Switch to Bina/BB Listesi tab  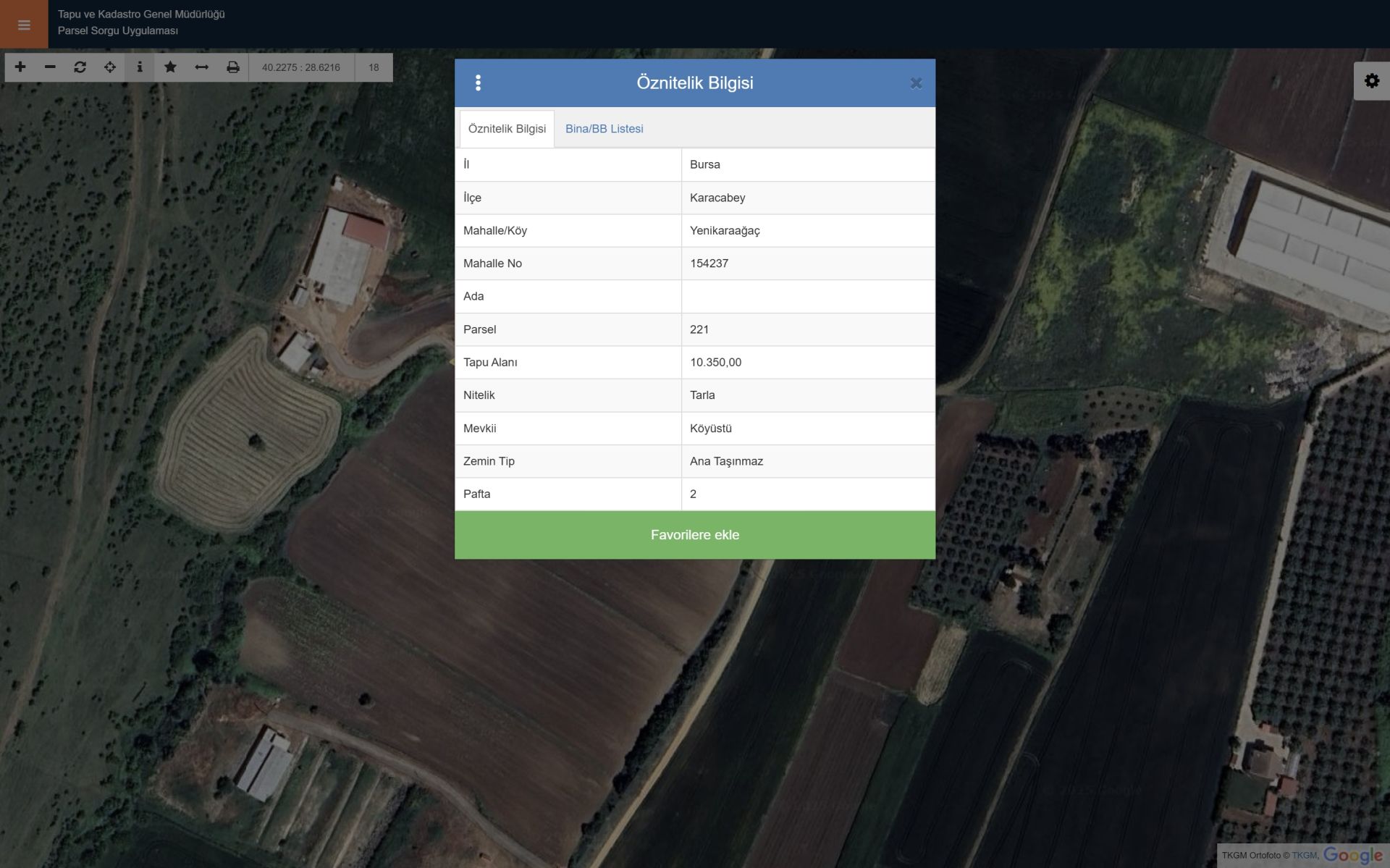click(x=604, y=129)
